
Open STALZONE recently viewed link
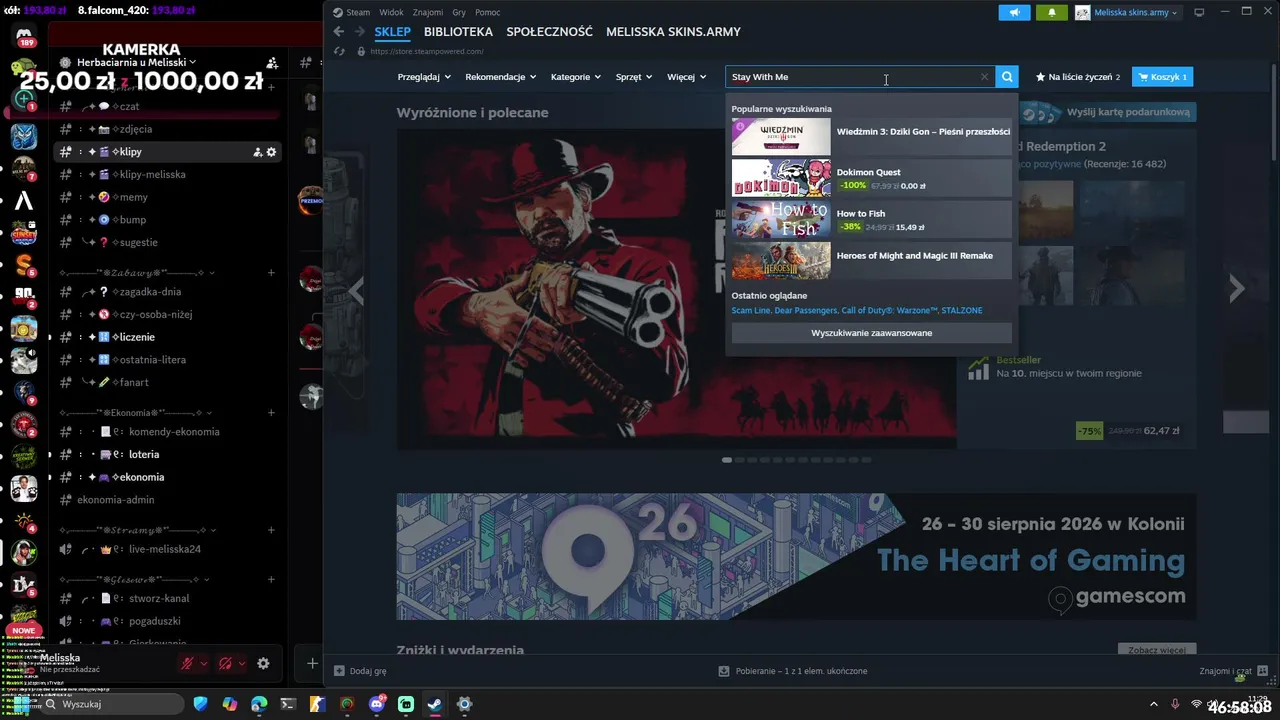[962, 311]
